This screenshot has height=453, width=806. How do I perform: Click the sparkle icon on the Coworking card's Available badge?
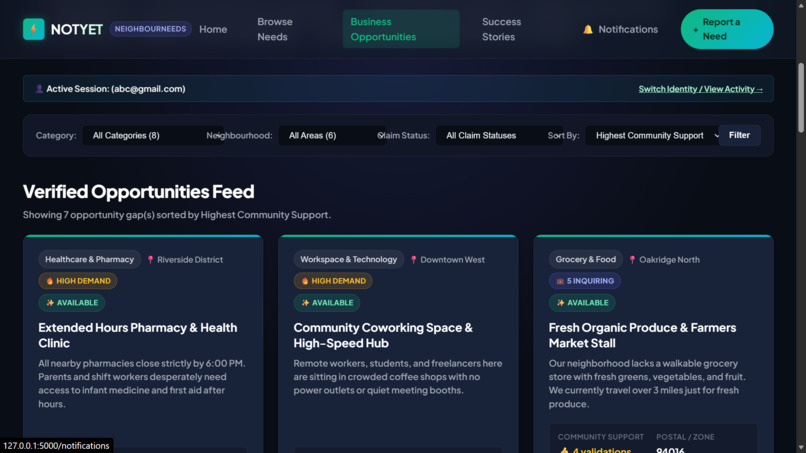pos(305,303)
